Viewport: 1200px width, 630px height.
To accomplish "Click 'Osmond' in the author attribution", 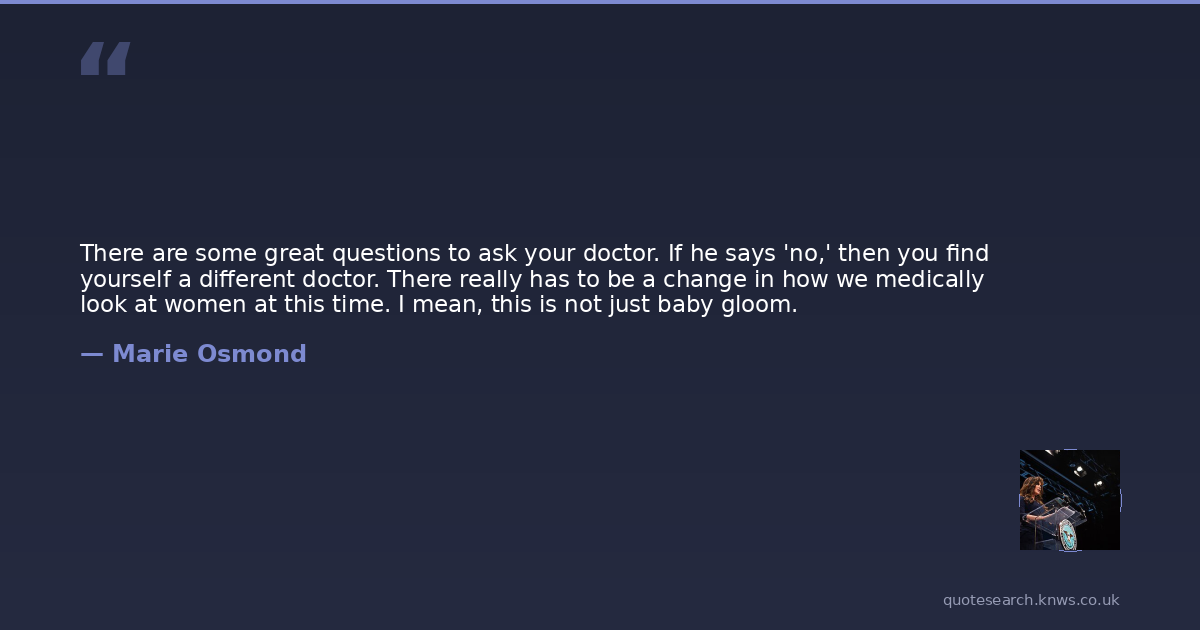I will point(252,354).
